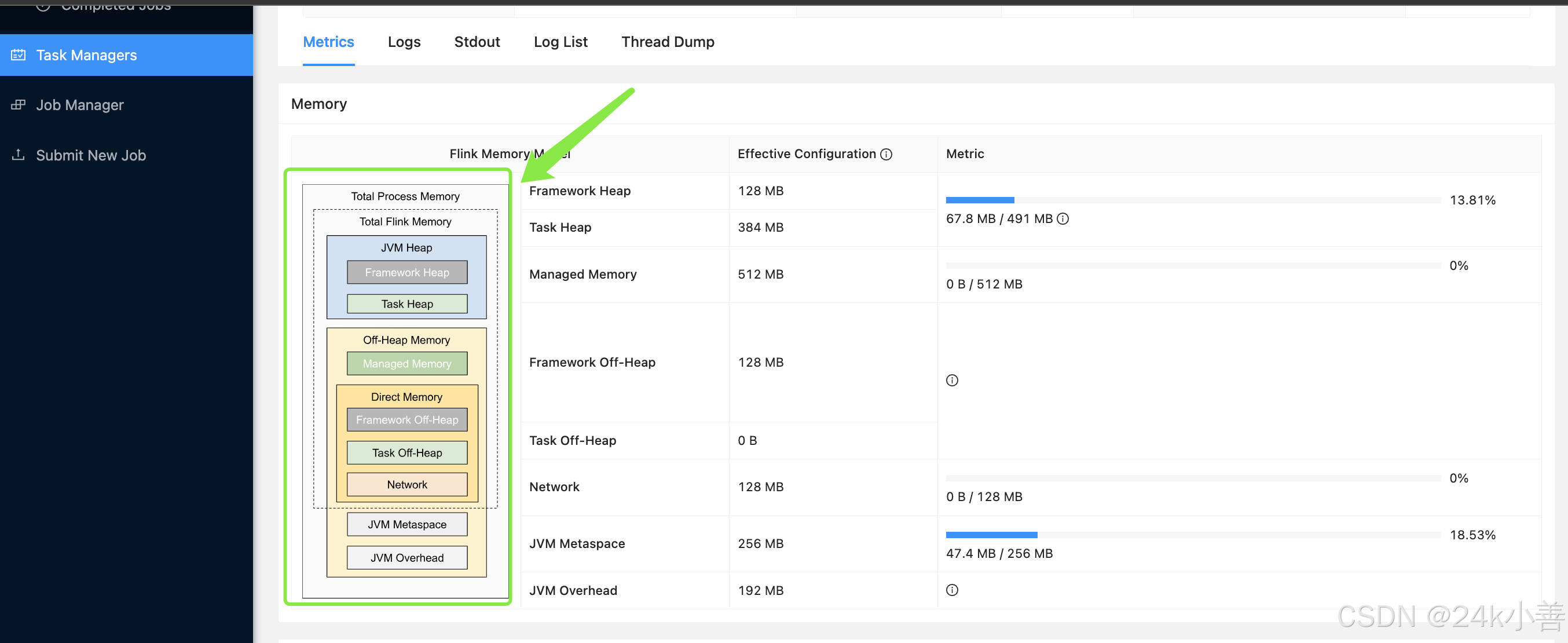This screenshot has height=643, width=1568.
Task: Click info icon next to Effective Configuration
Action: pyautogui.click(x=886, y=154)
